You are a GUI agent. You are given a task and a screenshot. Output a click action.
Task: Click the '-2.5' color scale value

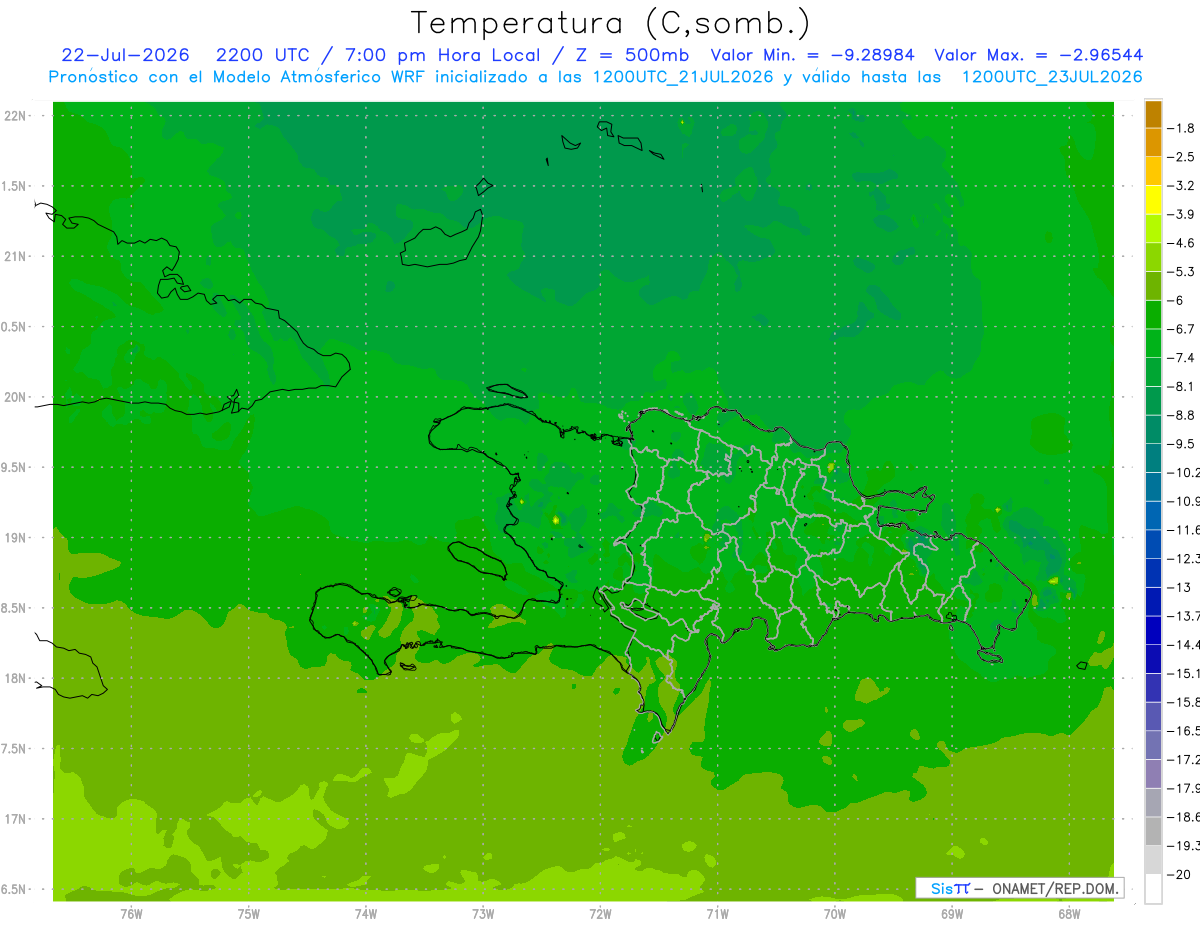coord(1182,157)
